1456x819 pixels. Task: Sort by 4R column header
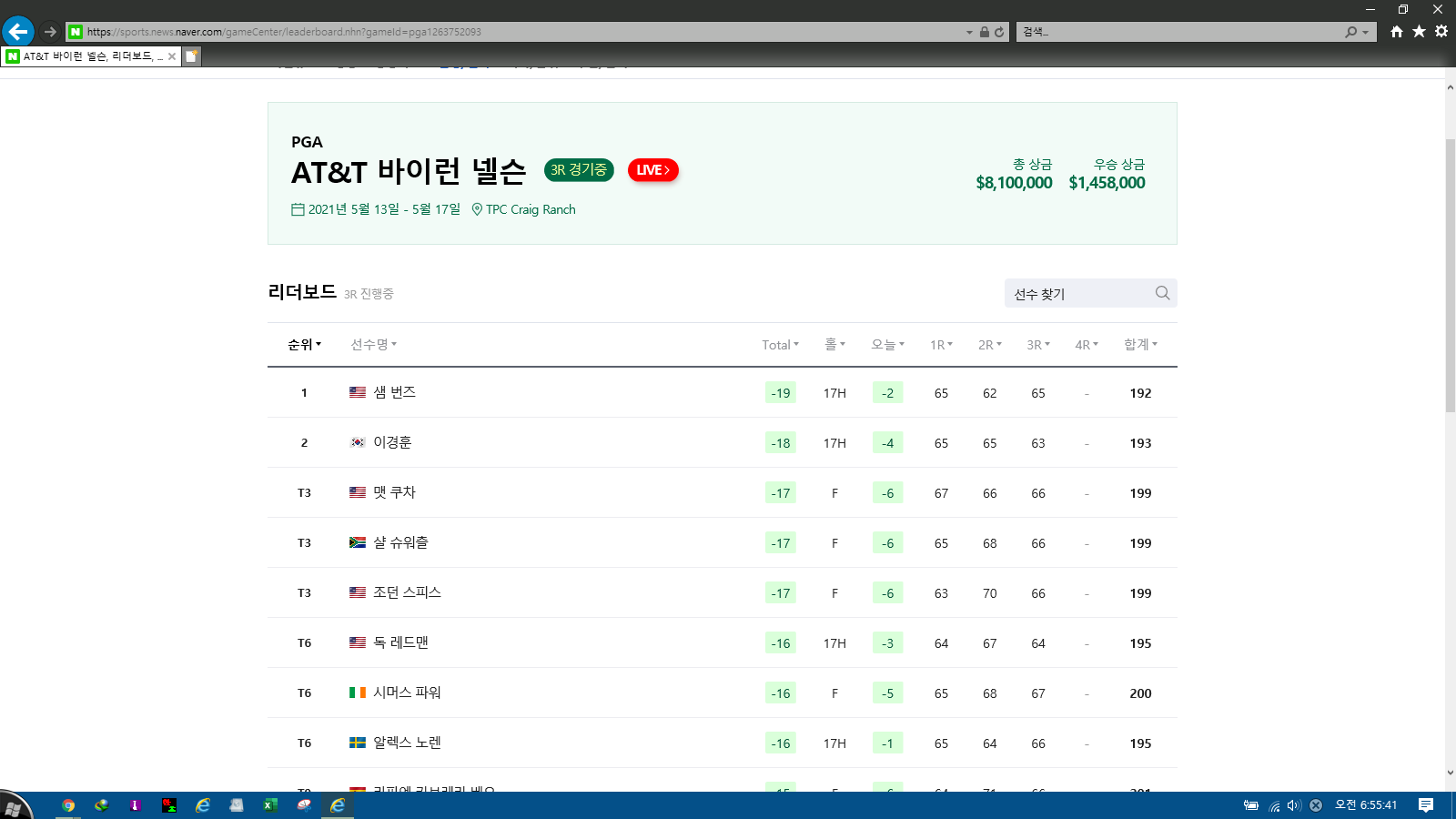tap(1087, 345)
